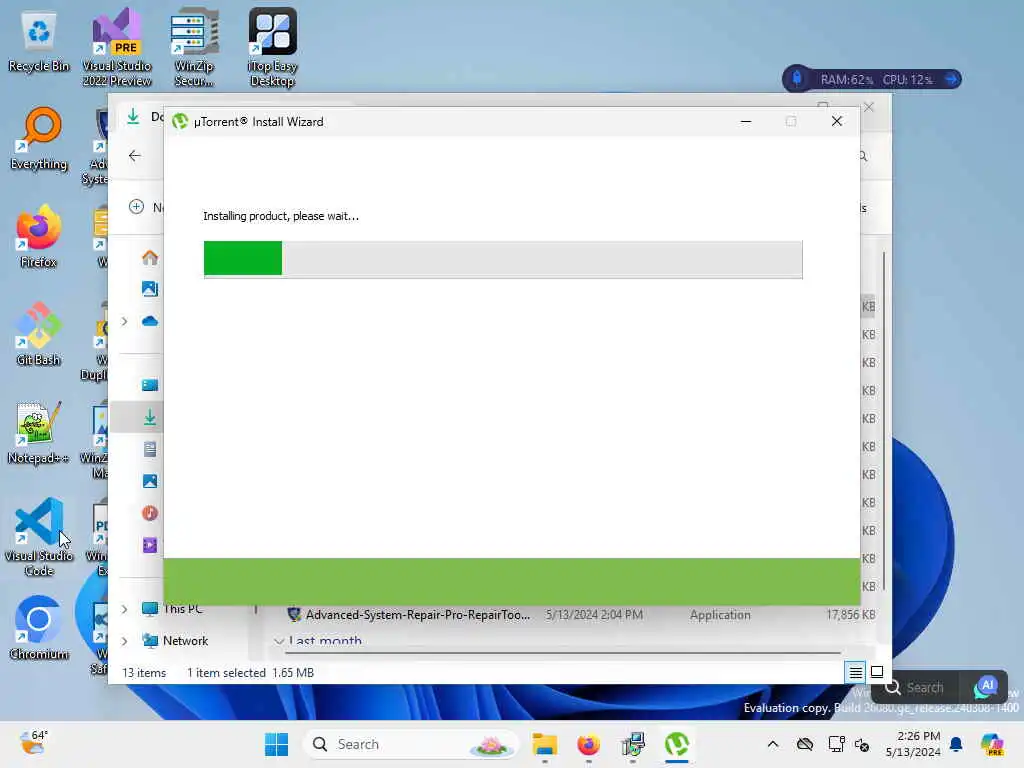Click the New plus button in File Explorer
Screen dimensions: 1024x768
[136, 207]
